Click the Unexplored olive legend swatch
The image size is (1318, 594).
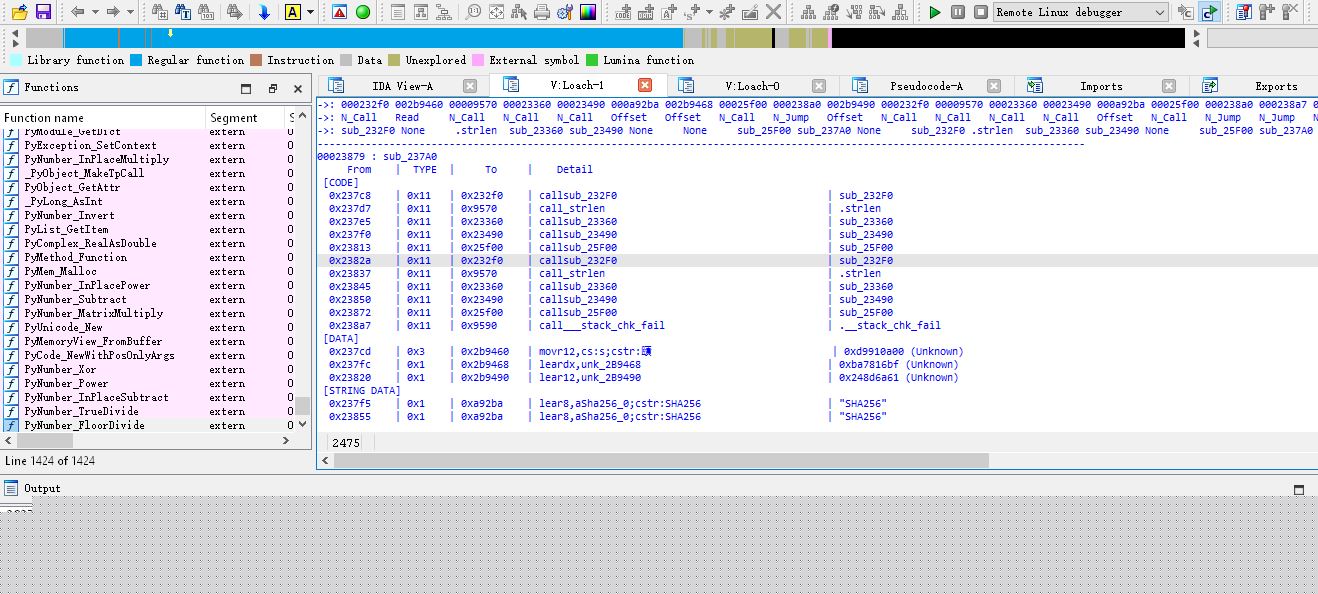394,60
